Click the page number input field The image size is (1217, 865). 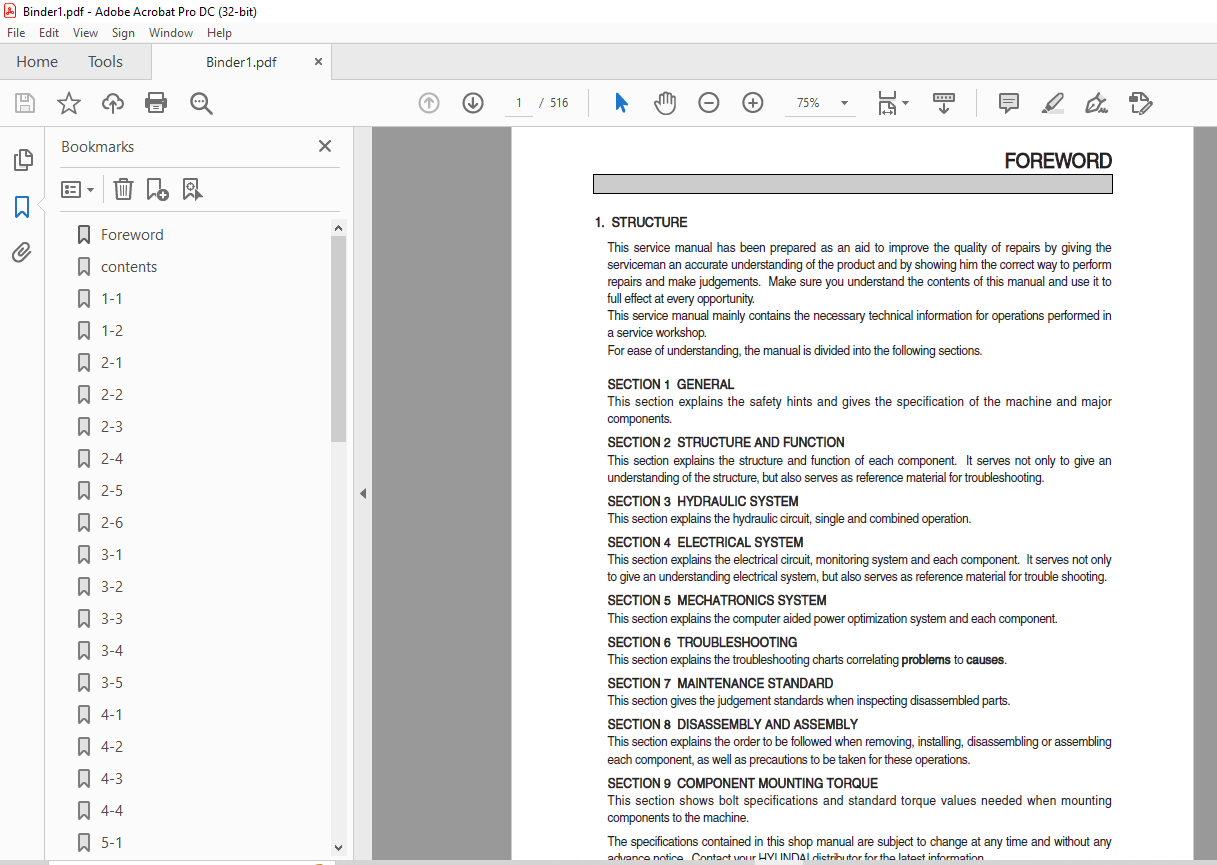click(x=519, y=103)
